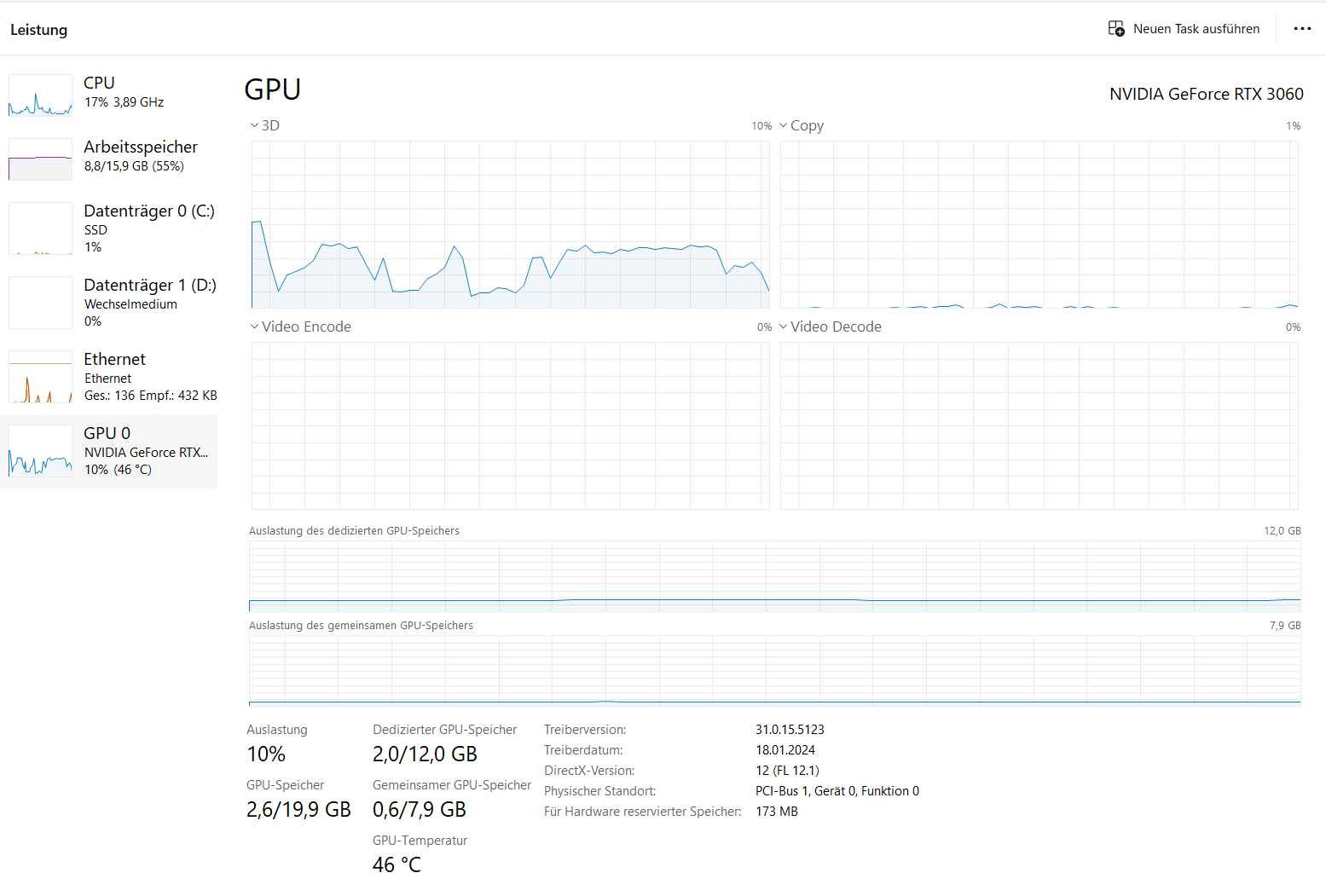
Task: Select the Datenträger 1 (D:) thumbnail graph
Action: 40,303
